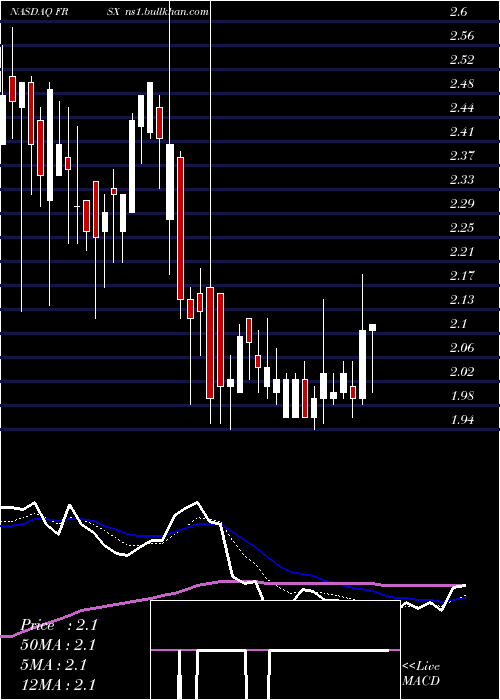
Task: Click the 2.41 price axis label
Action: pos(462,132)
